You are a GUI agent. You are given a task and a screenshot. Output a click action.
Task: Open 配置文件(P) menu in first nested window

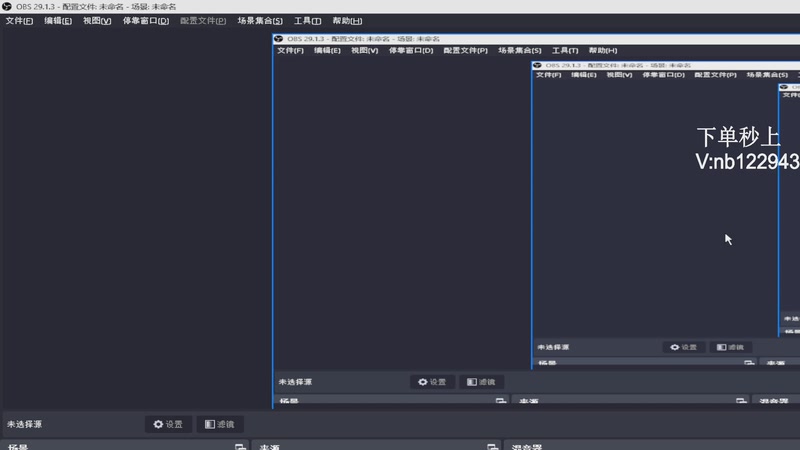point(465,51)
